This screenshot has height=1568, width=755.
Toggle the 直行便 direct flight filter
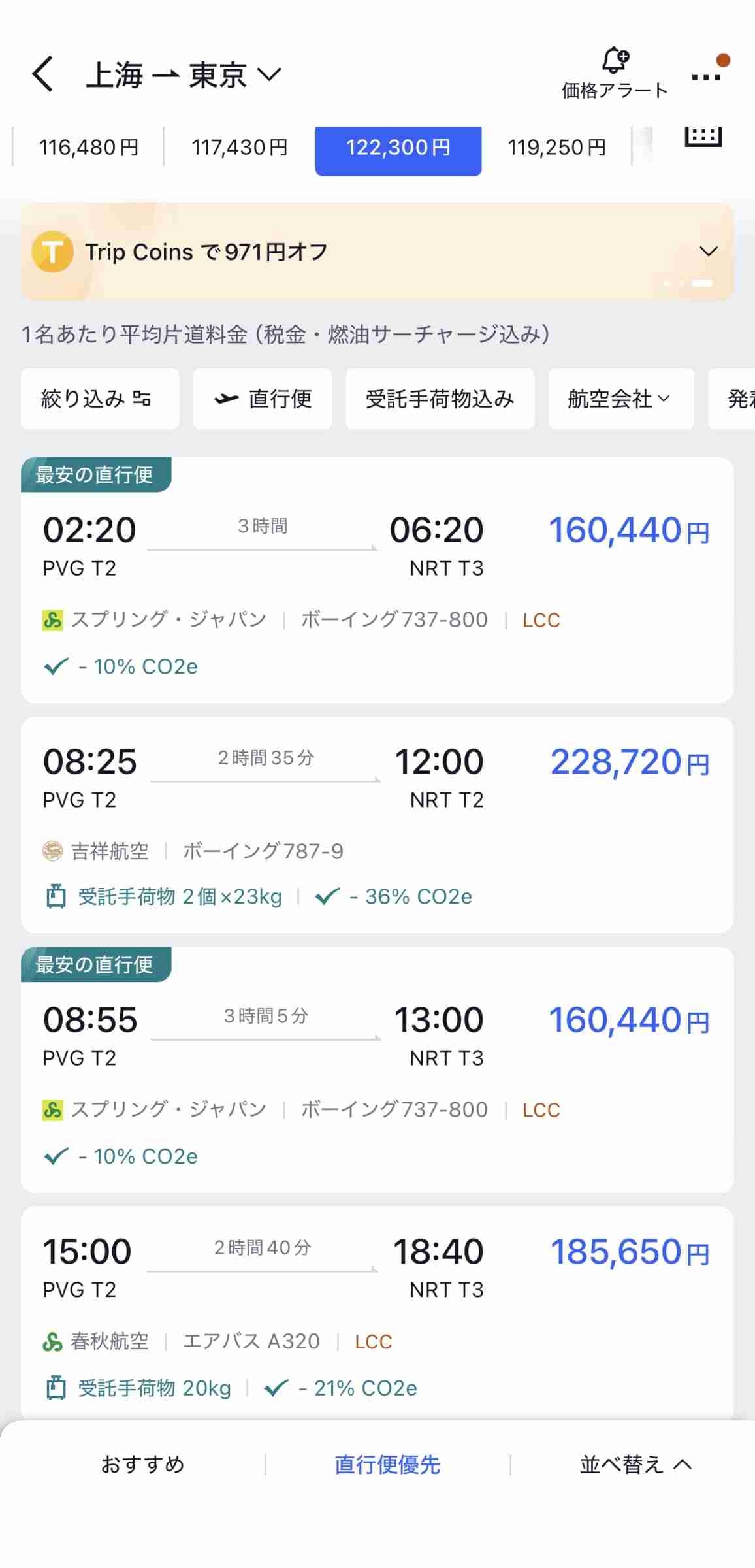click(263, 399)
